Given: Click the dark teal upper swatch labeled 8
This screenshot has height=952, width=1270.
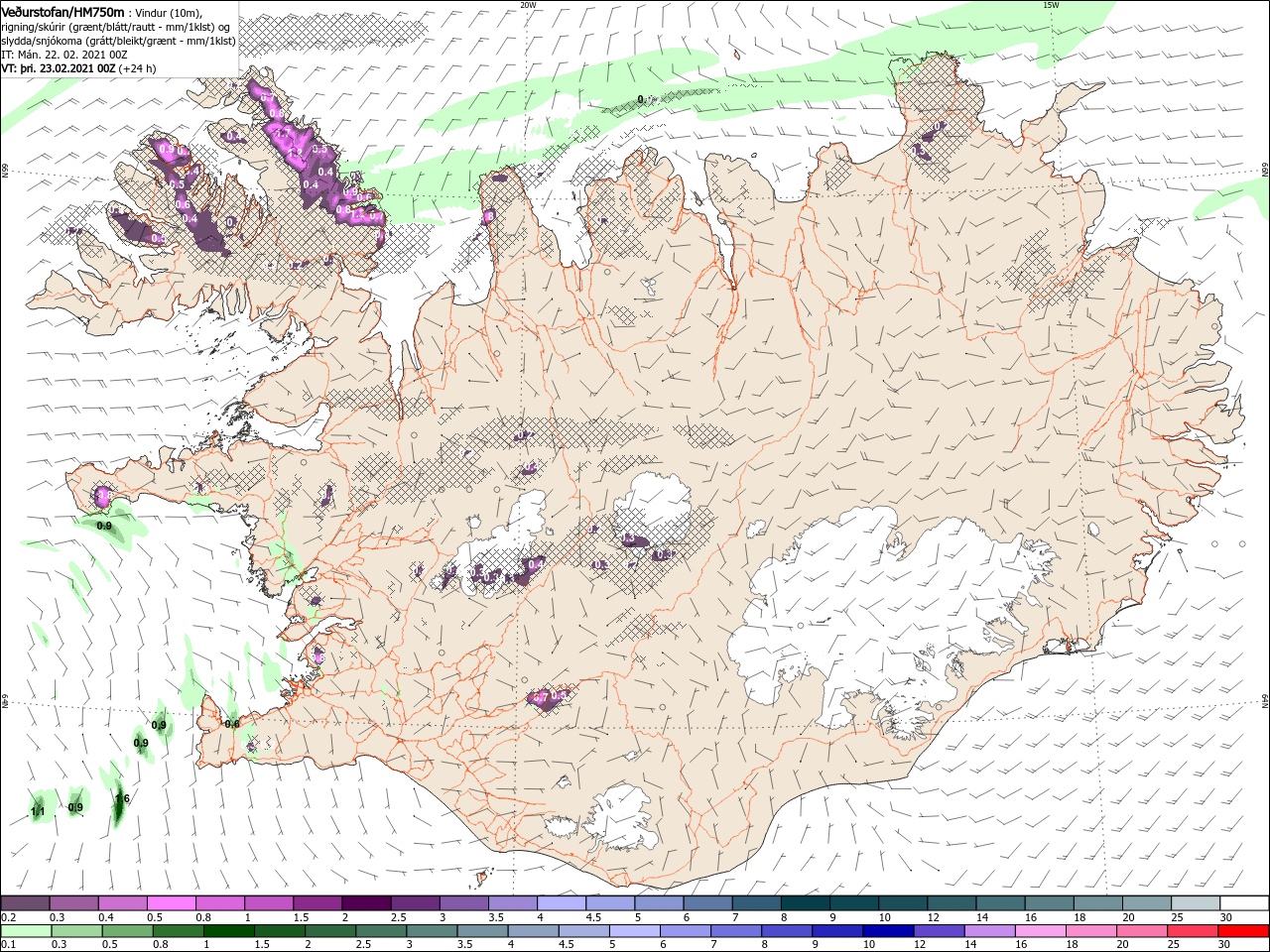Looking at the screenshot, I should pyautogui.click(x=805, y=903).
